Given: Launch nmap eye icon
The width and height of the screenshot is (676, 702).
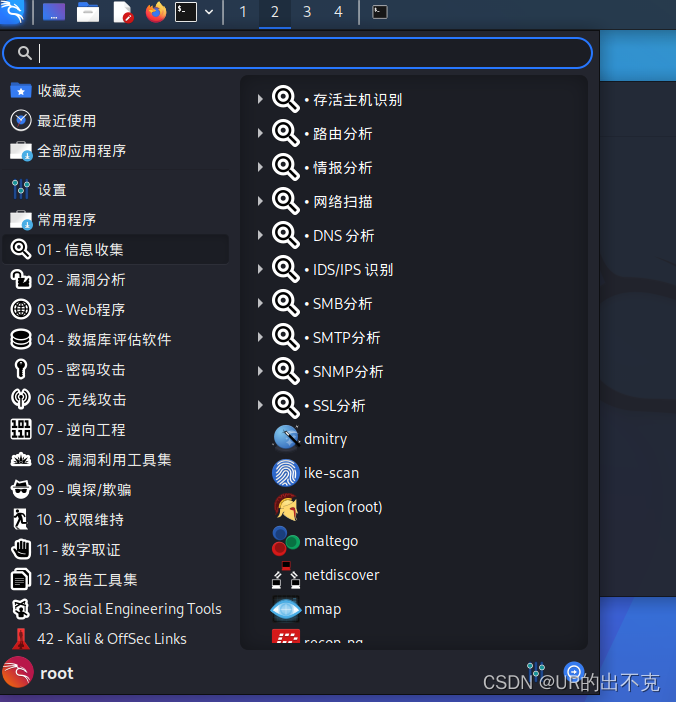Looking at the screenshot, I should [x=286, y=609].
